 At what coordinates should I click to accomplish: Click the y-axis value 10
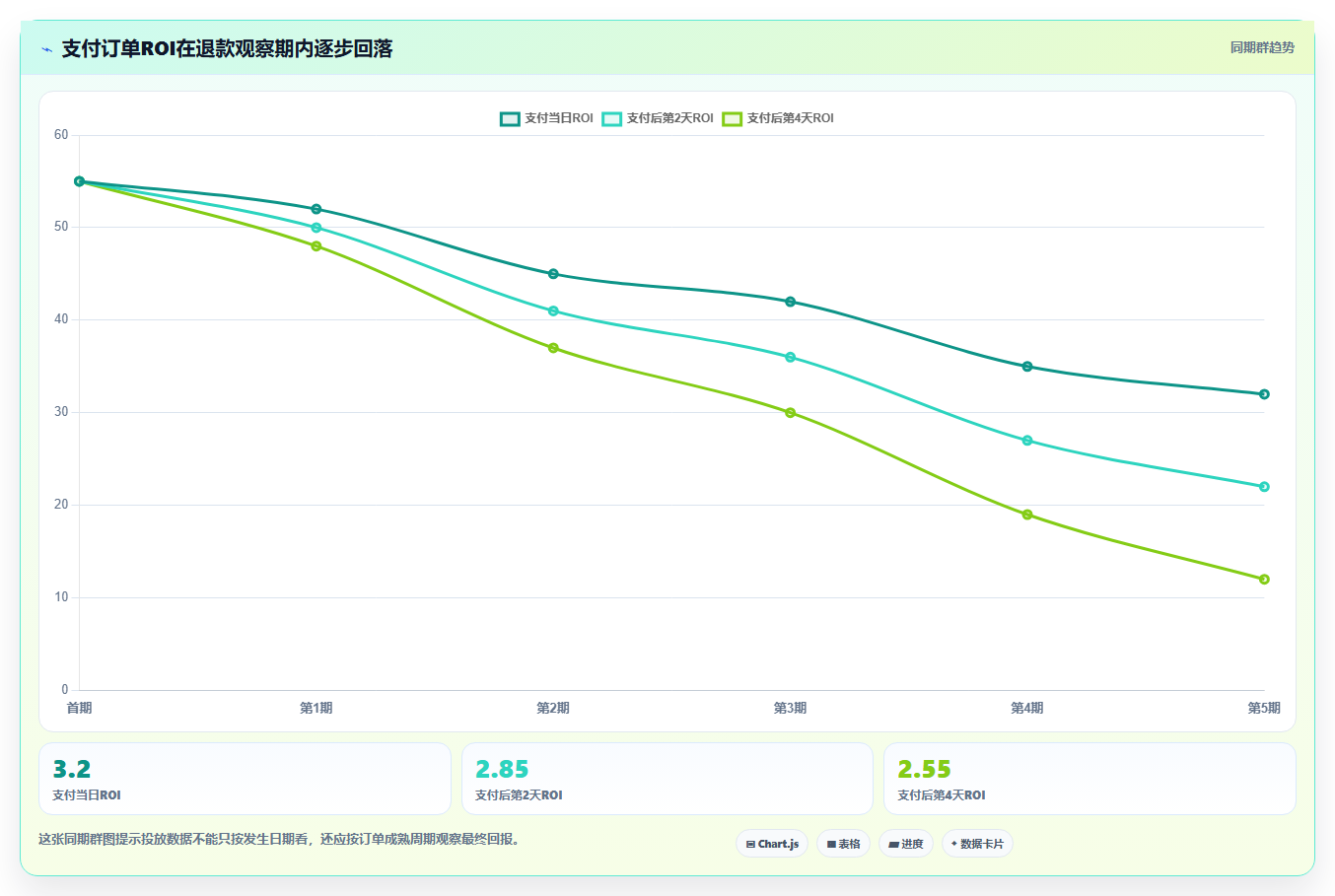[x=61, y=597]
